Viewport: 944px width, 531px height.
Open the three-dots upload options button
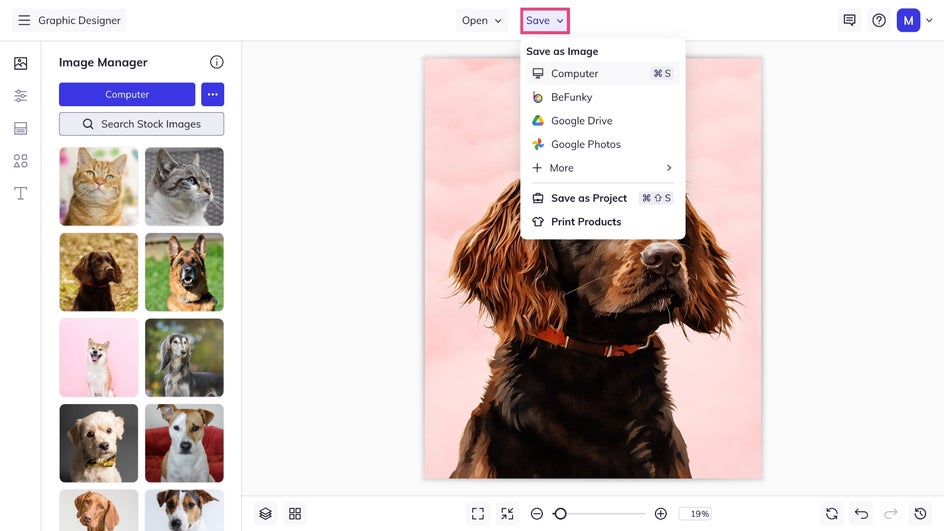coord(213,95)
